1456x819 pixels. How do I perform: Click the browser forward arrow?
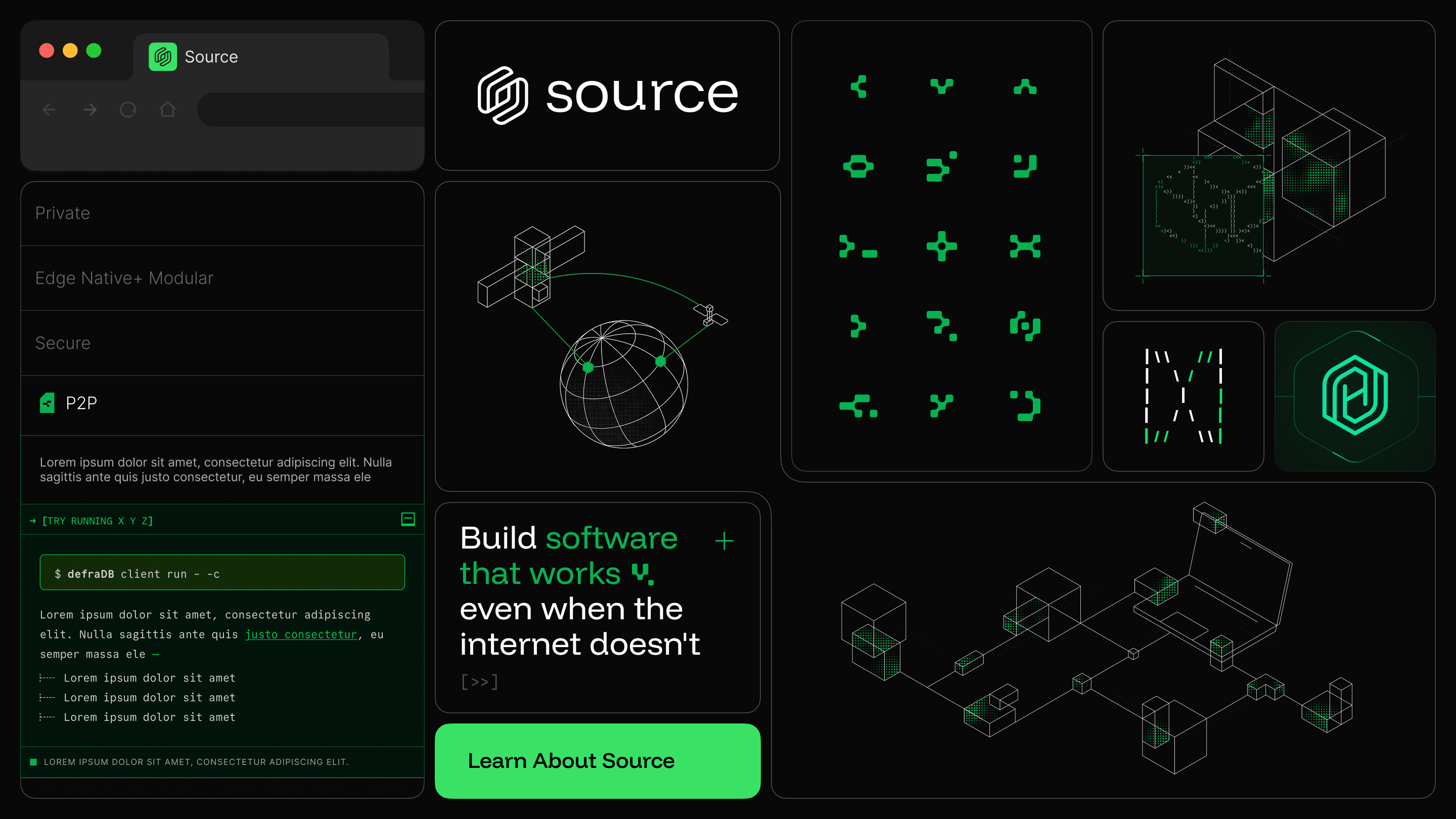point(90,110)
